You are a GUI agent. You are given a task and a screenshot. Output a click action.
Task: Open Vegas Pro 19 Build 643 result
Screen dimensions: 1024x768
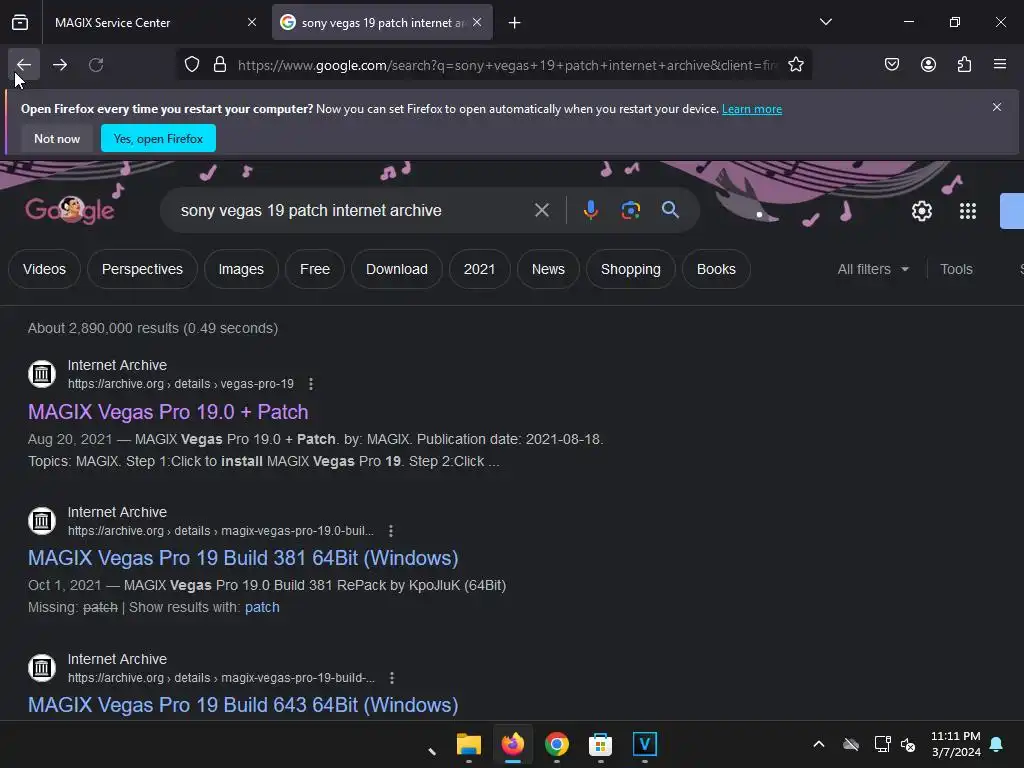pyautogui.click(x=243, y=705)
